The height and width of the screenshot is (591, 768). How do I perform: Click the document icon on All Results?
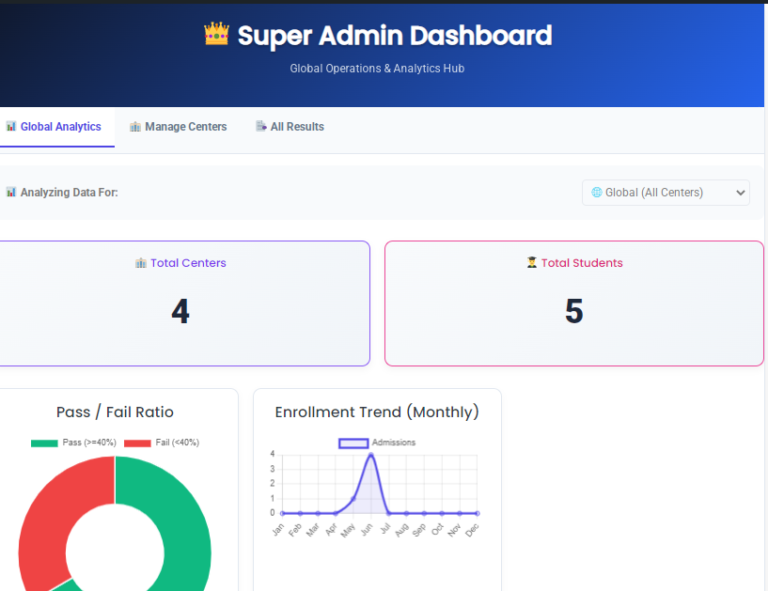(261, 126)
